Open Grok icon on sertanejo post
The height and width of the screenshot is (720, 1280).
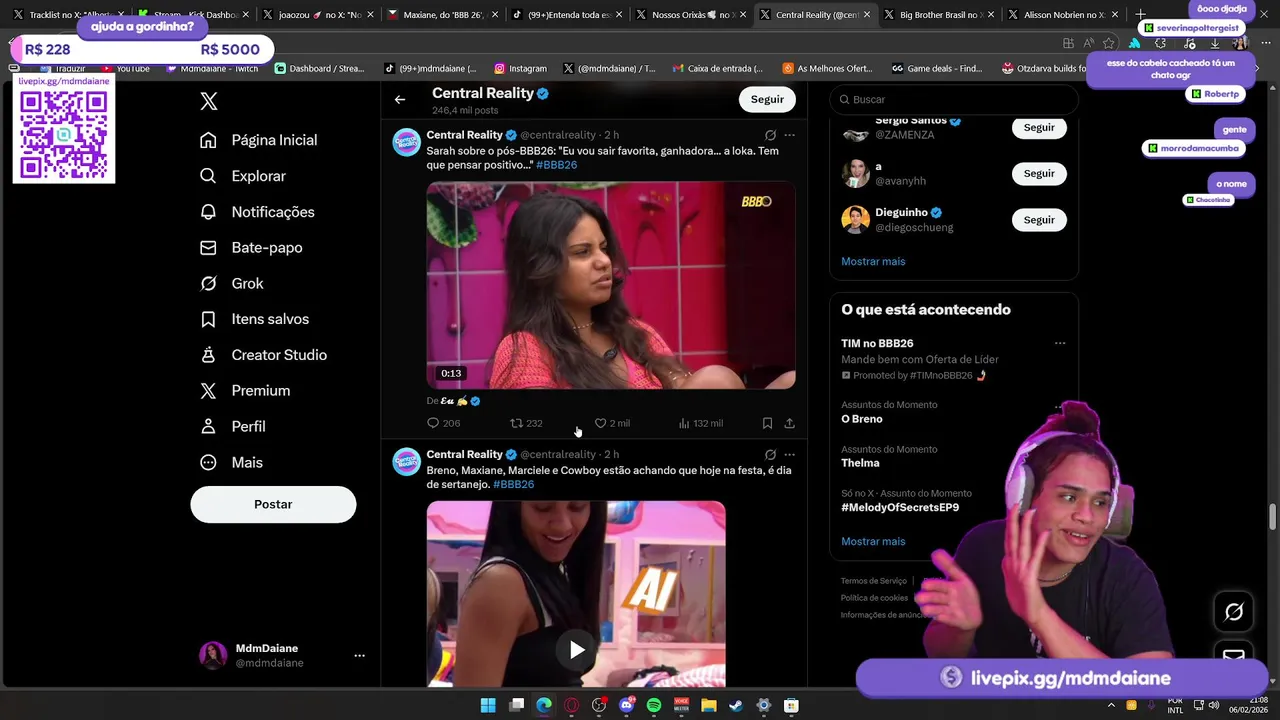[770, 455]
